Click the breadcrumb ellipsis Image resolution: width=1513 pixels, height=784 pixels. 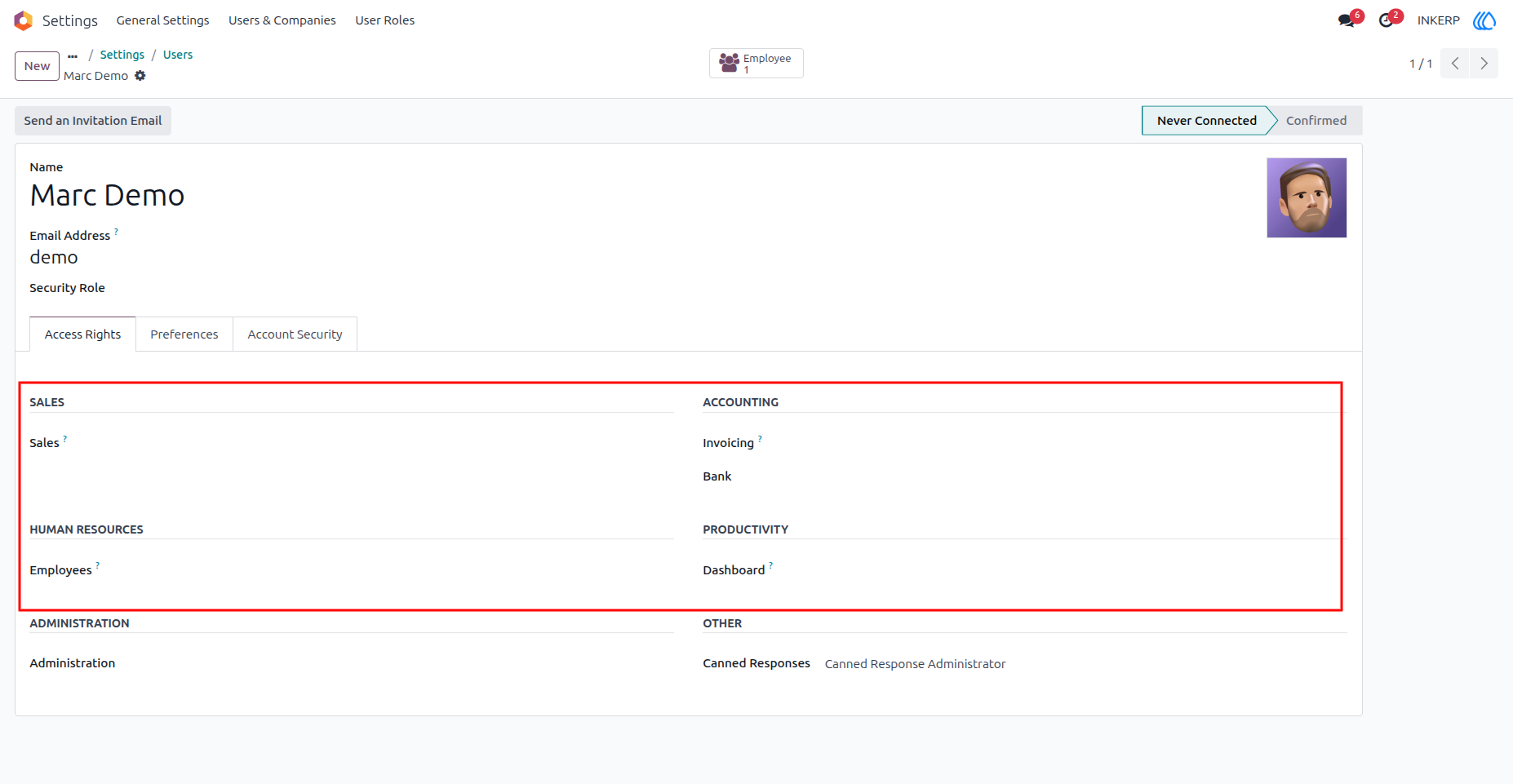point(73,55)
